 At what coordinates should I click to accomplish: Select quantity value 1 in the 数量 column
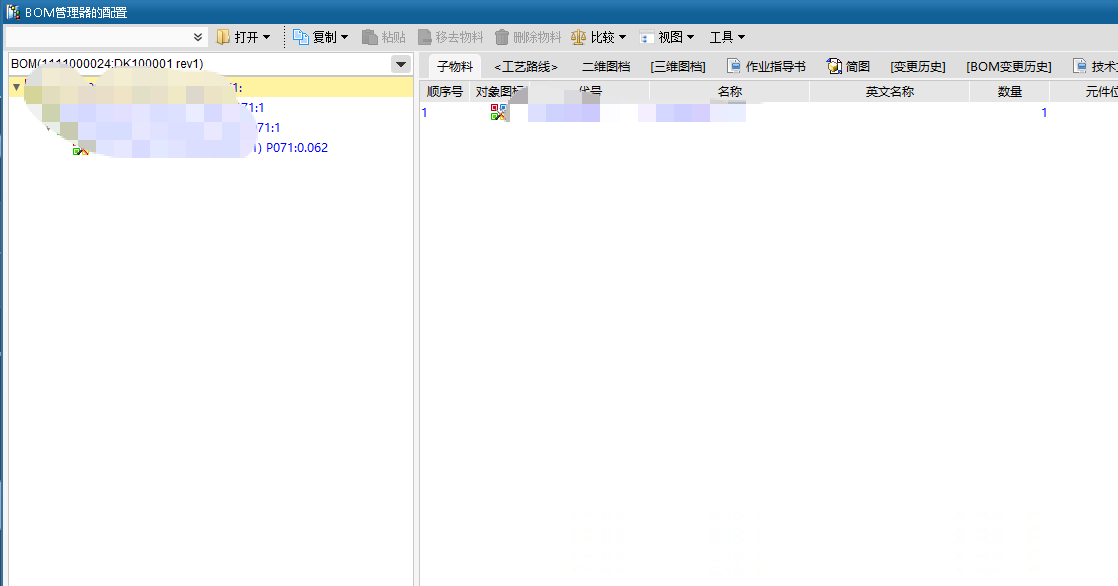click(x=1044, y=113)
